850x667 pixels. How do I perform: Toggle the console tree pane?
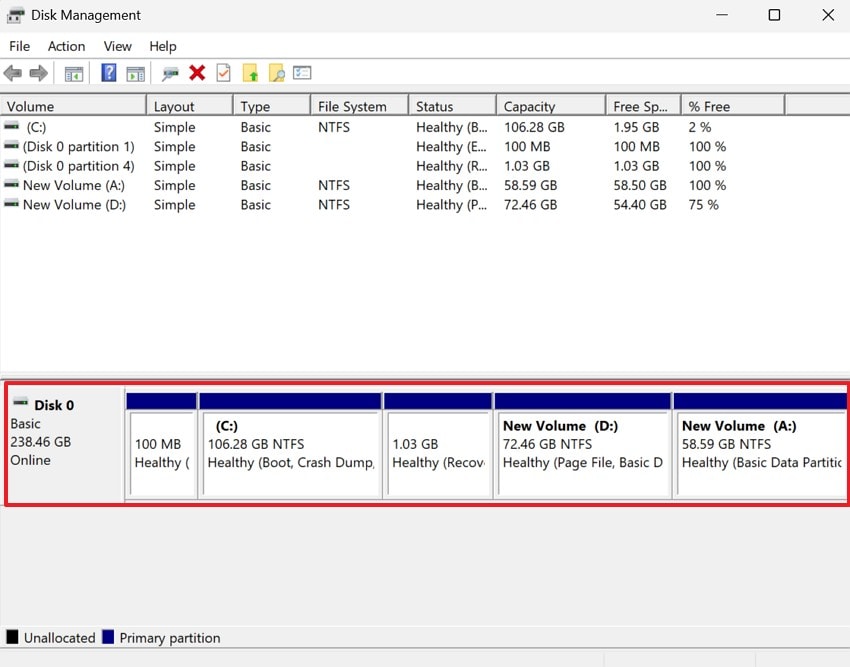click(73, 72)
